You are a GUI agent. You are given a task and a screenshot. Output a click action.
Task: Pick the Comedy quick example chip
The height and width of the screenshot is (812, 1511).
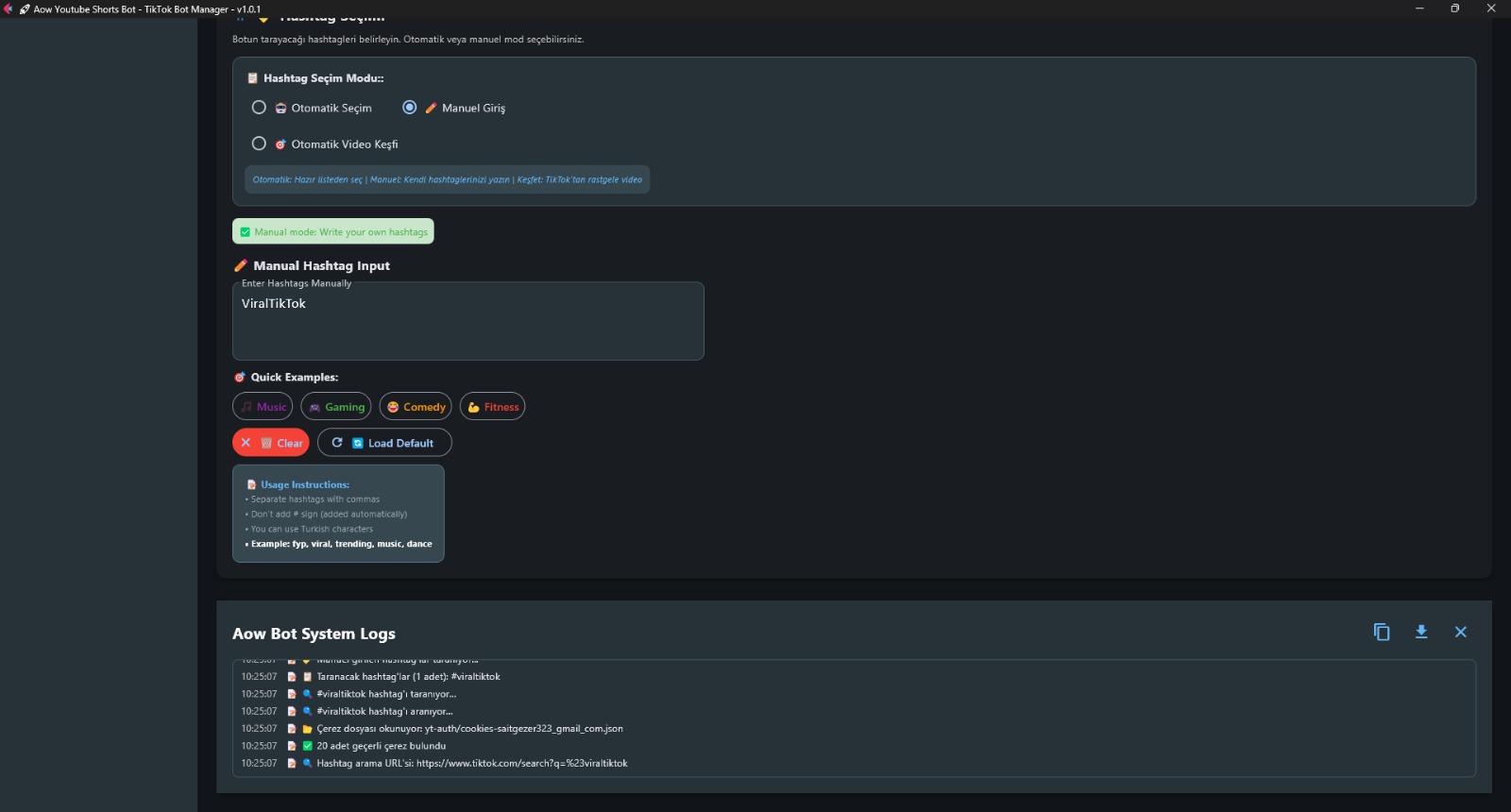click(416, 407)
